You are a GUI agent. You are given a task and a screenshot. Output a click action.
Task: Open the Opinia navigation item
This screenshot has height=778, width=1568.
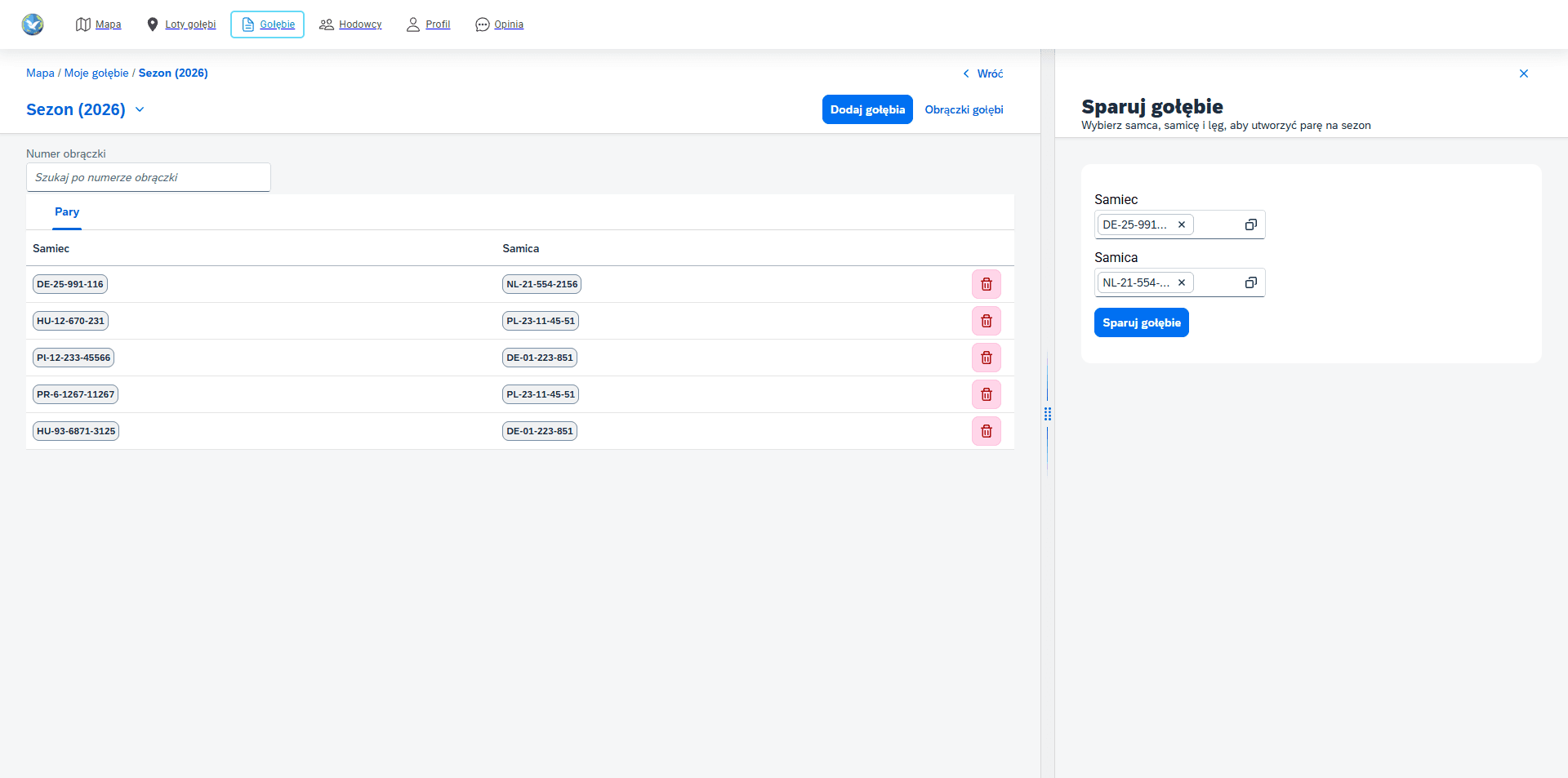[499, 24]
